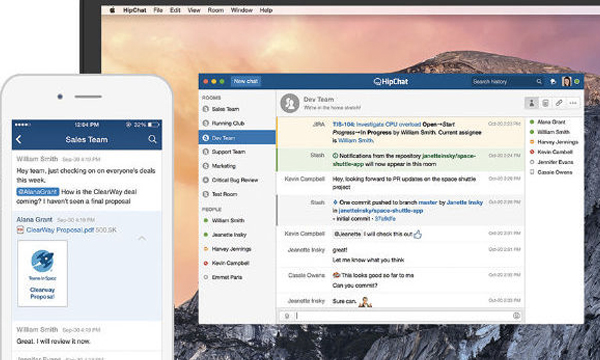Select the Dev Team room
Viewport: 600px width, 360px height.
click(237, 138)
